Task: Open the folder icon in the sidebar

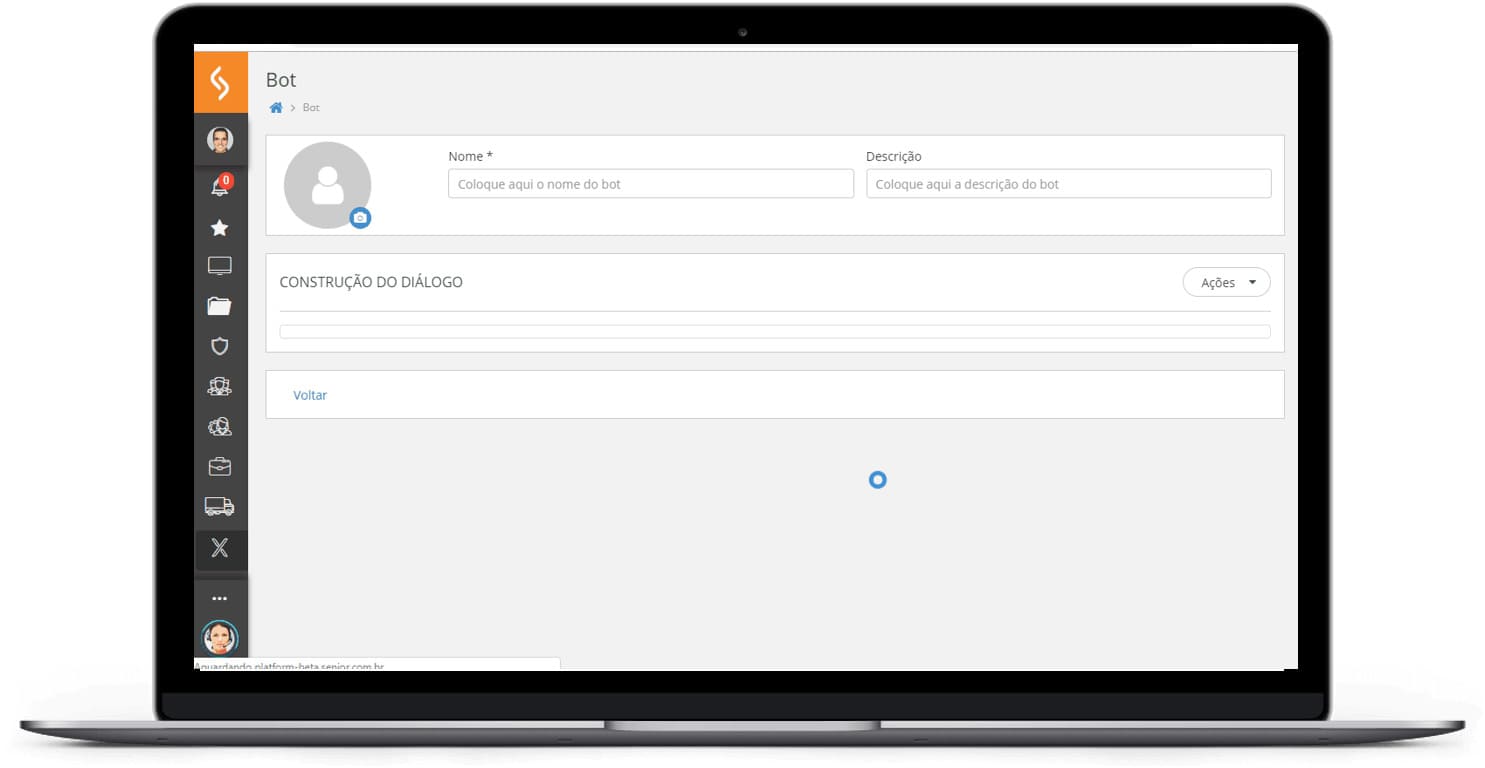Action: [x=220, y=306]
